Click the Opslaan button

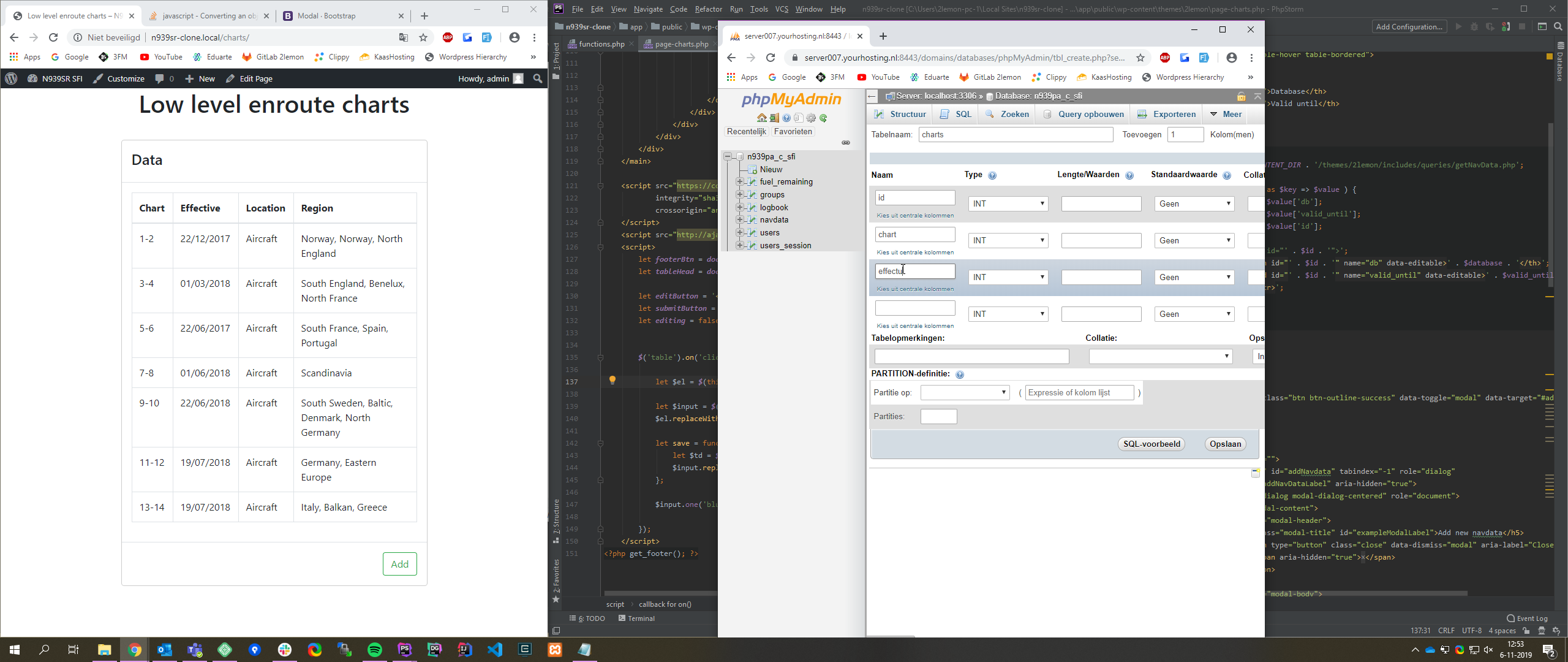[1225, 444]
